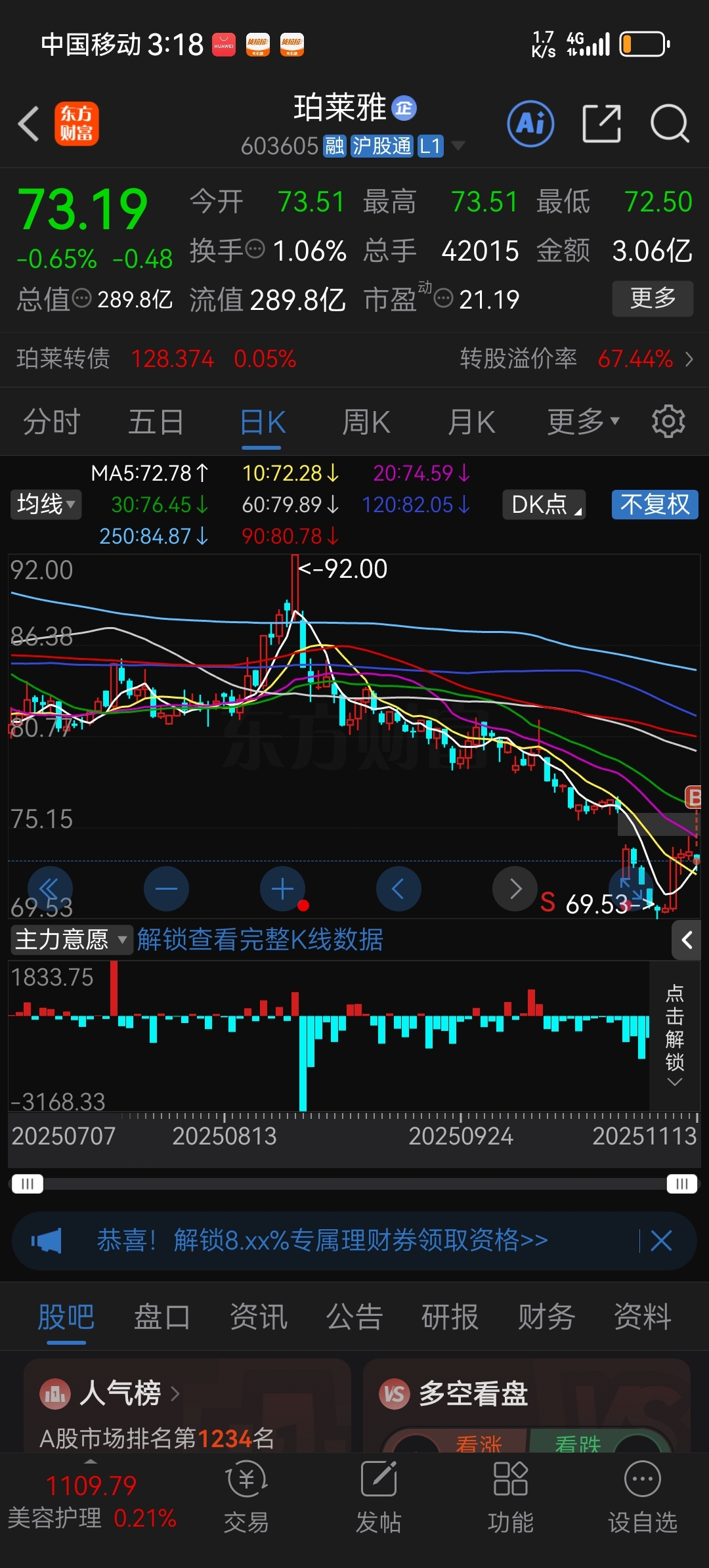The image size is (709, 1568).
Task: Open the 主力意愿 indicator dropdown
Action: click(71, 940)
